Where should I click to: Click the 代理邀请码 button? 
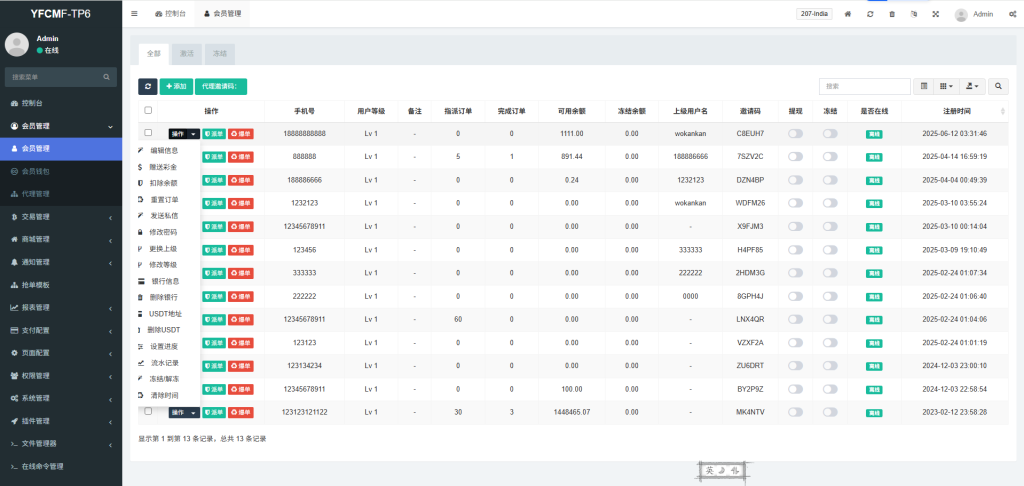click(220, 87)
